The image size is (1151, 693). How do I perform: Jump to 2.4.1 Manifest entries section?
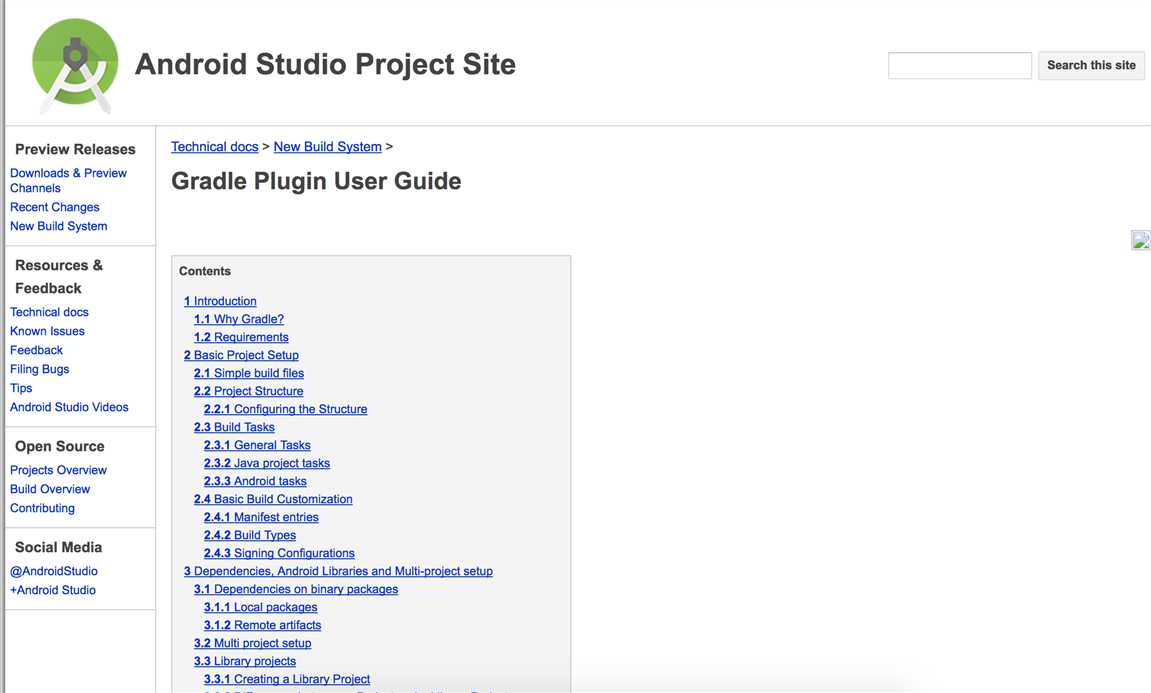point(261,517)
